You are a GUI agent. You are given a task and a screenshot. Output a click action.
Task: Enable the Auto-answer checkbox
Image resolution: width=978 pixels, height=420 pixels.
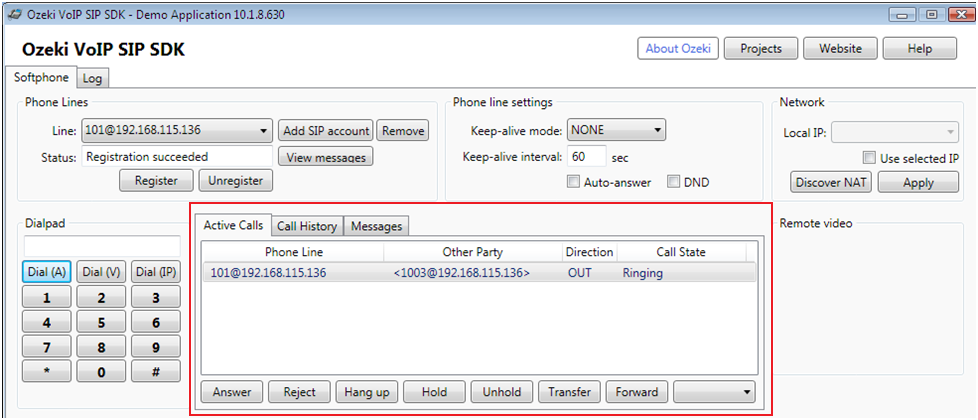point(573,182)
